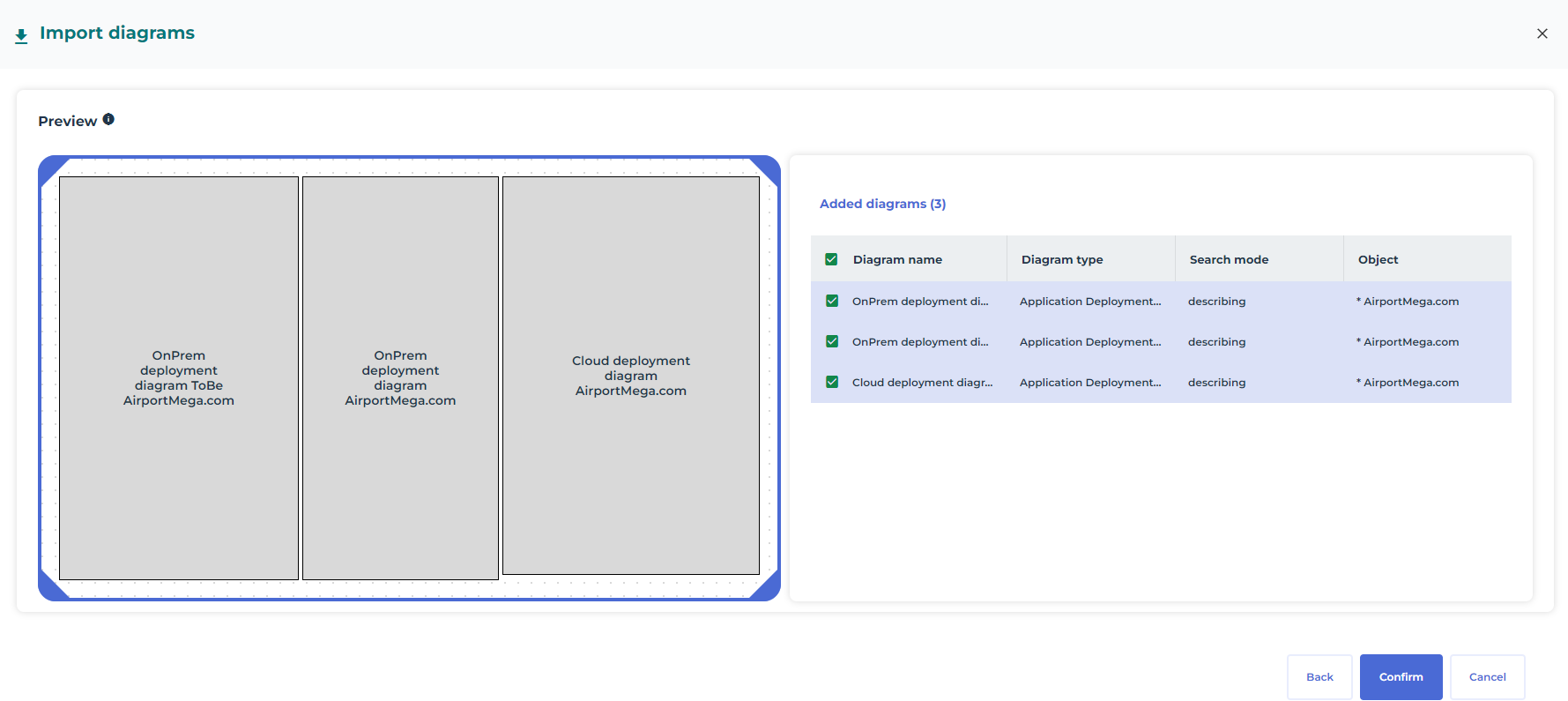Select the Cloud deployment diagram preview
The width and height of the screenshot is (1568, 701).
[x=631, y=376]
